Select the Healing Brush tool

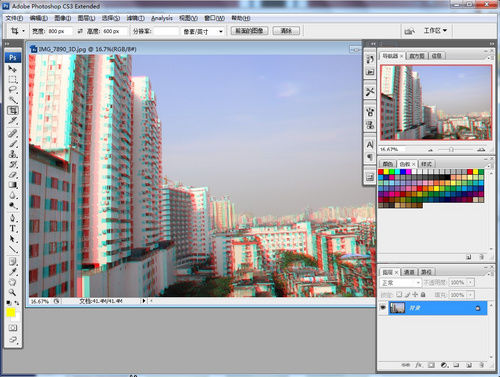[13, 134]
